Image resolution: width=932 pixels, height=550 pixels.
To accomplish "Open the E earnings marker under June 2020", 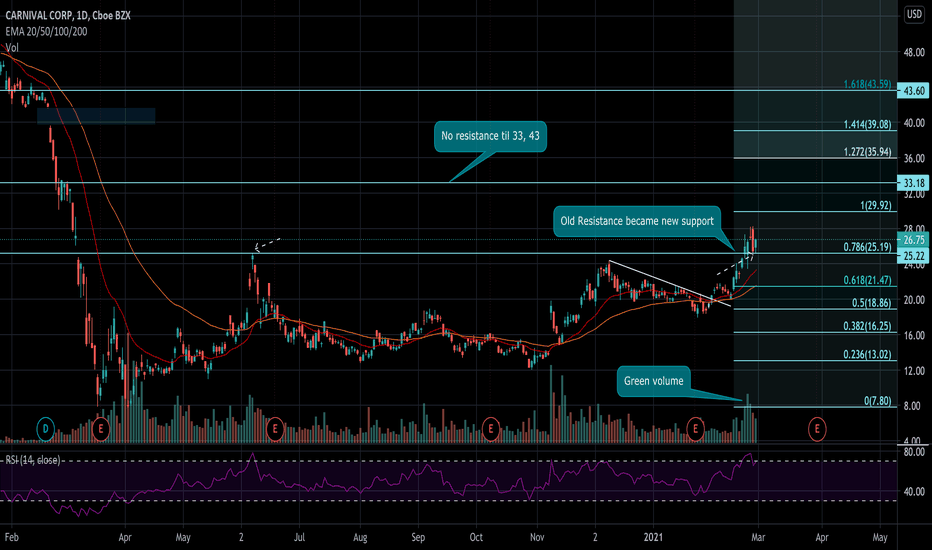I will pos(275,429).
